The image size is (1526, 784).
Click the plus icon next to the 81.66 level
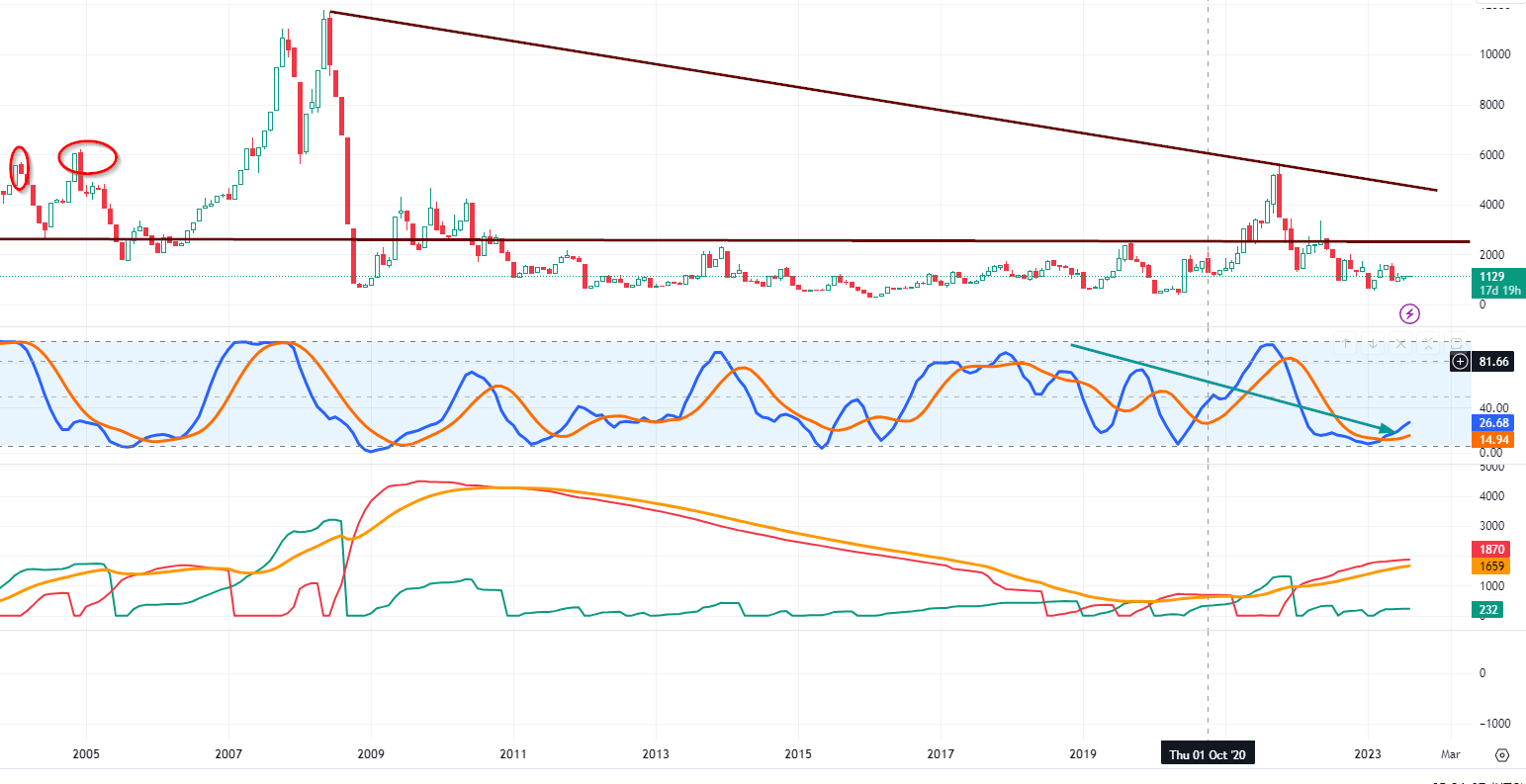[x=1460, y=362]
